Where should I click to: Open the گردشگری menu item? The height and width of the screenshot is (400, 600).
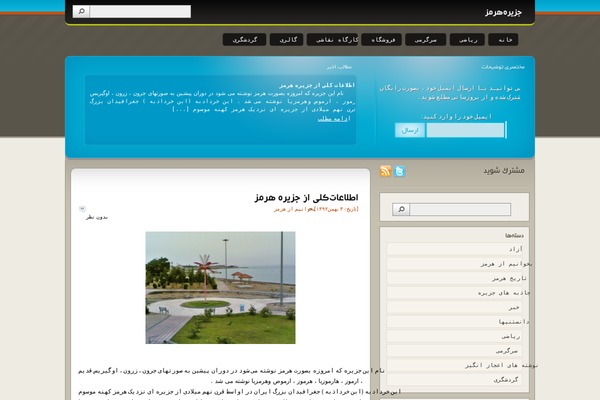pyautogui.click(x=245, y=39)
